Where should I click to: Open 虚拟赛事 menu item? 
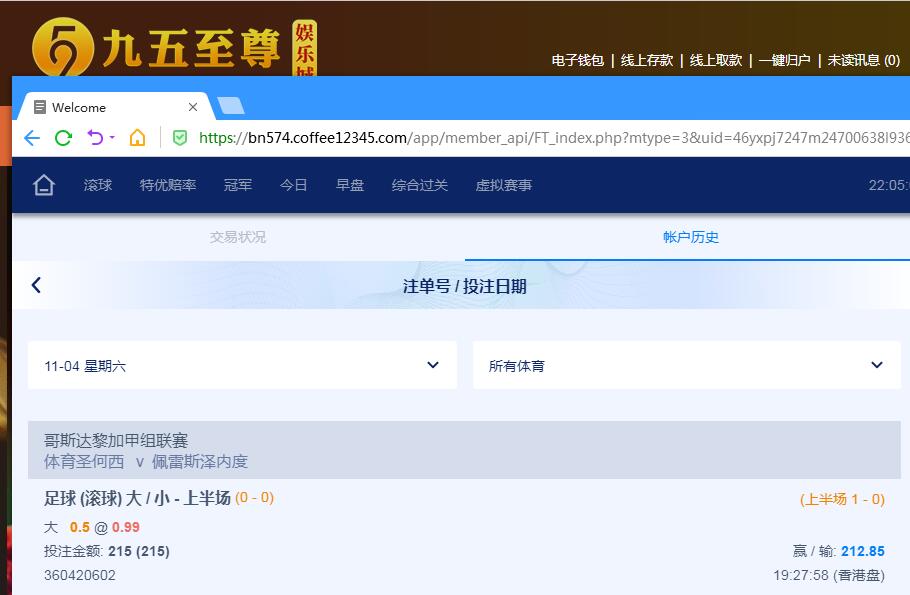[504, 185]
